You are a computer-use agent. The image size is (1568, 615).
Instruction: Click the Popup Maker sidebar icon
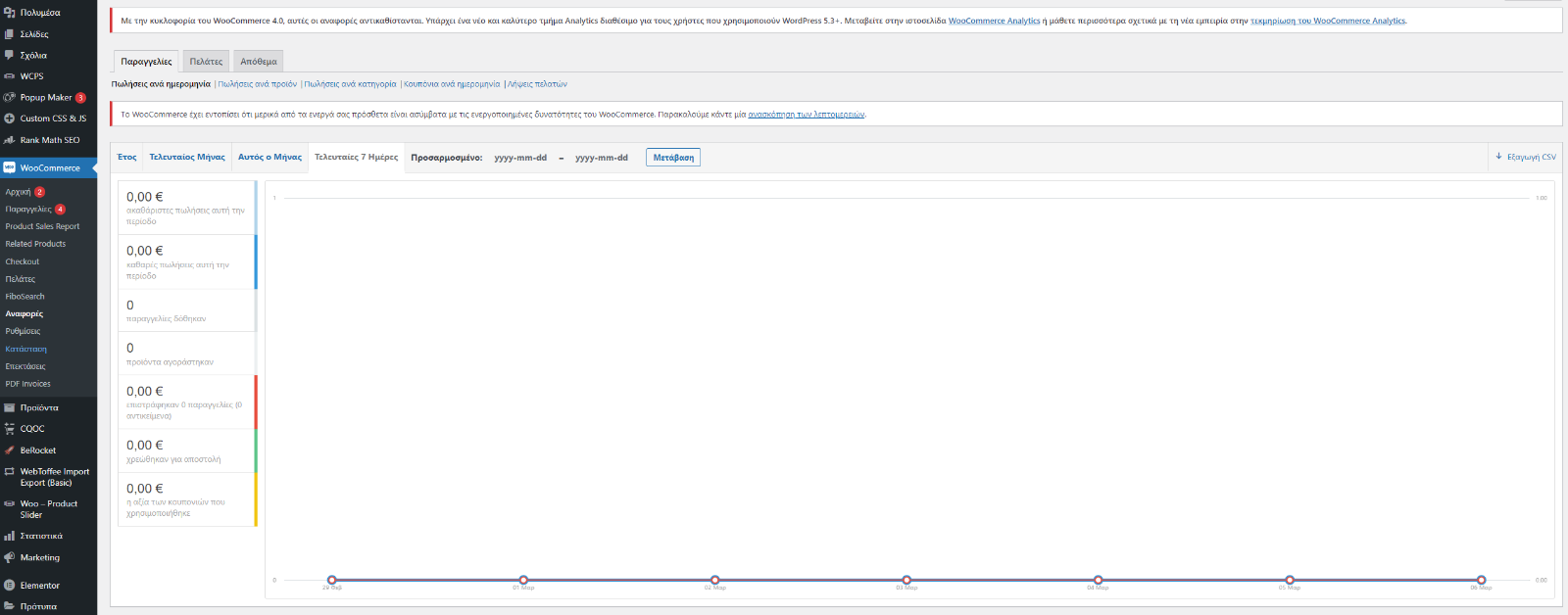point(9,97)
